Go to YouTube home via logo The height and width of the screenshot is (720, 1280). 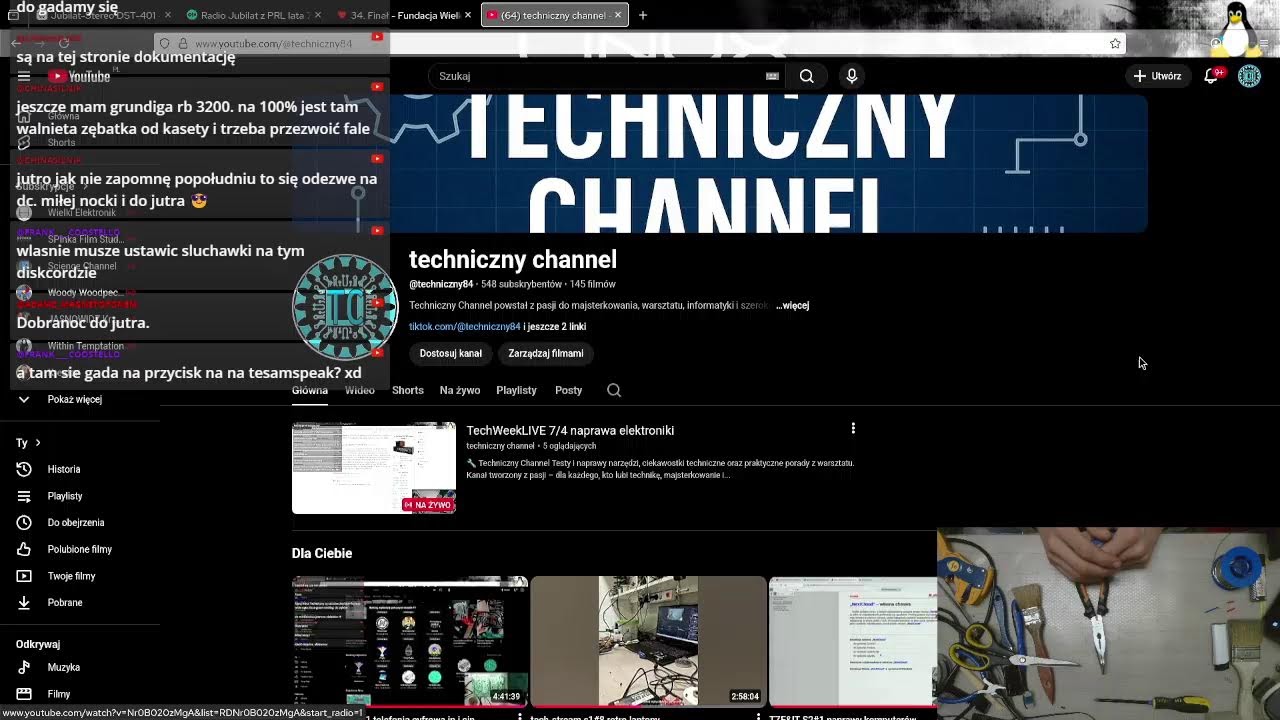tap(79, 76)
